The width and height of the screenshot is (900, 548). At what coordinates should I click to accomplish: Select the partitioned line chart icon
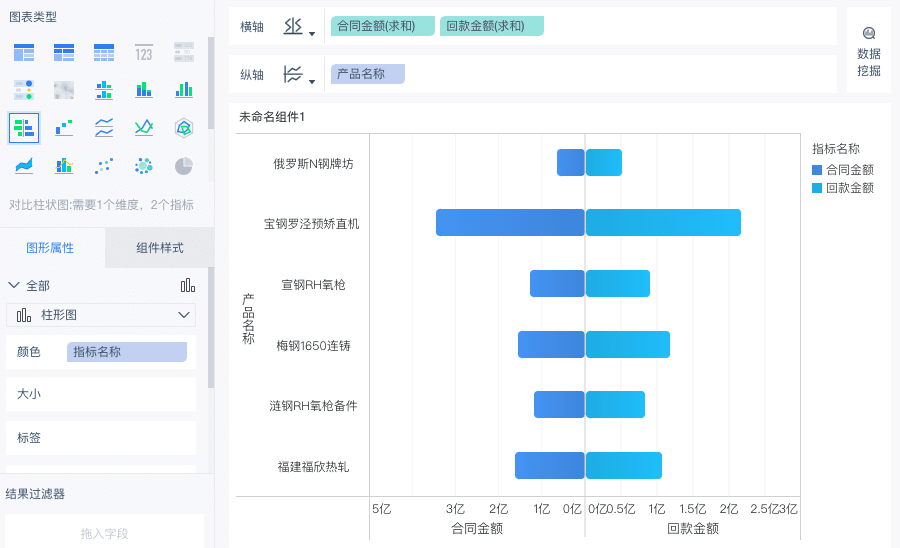(x=104, y=127)
